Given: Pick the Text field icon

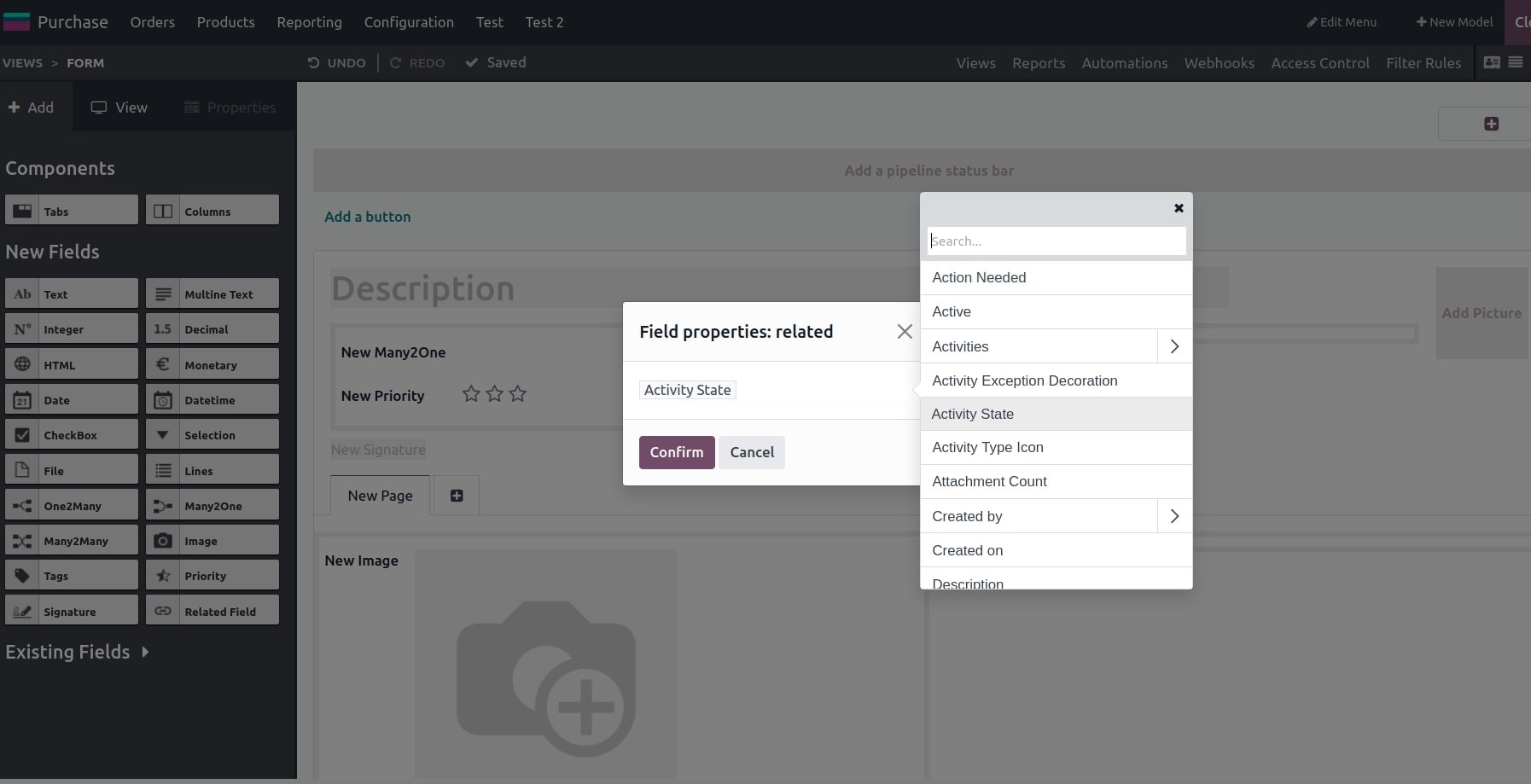Looking at the screenshot, I should click(23, 293).
